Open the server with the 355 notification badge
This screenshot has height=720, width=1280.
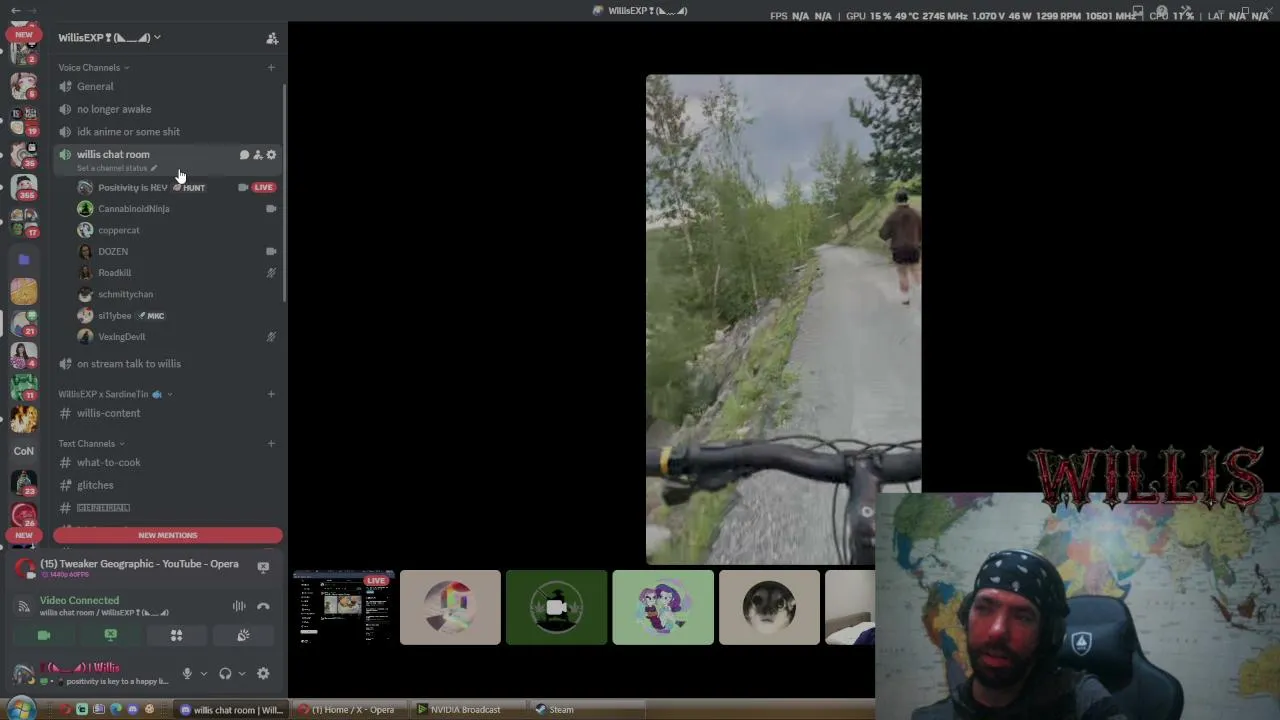pyautogui.click(x=24, y=188)
